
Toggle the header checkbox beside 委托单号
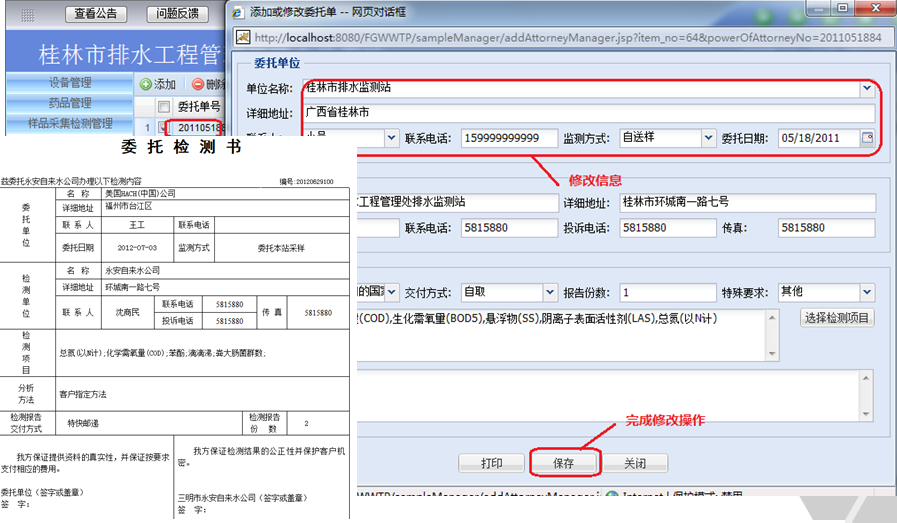[x=164, y=106]
